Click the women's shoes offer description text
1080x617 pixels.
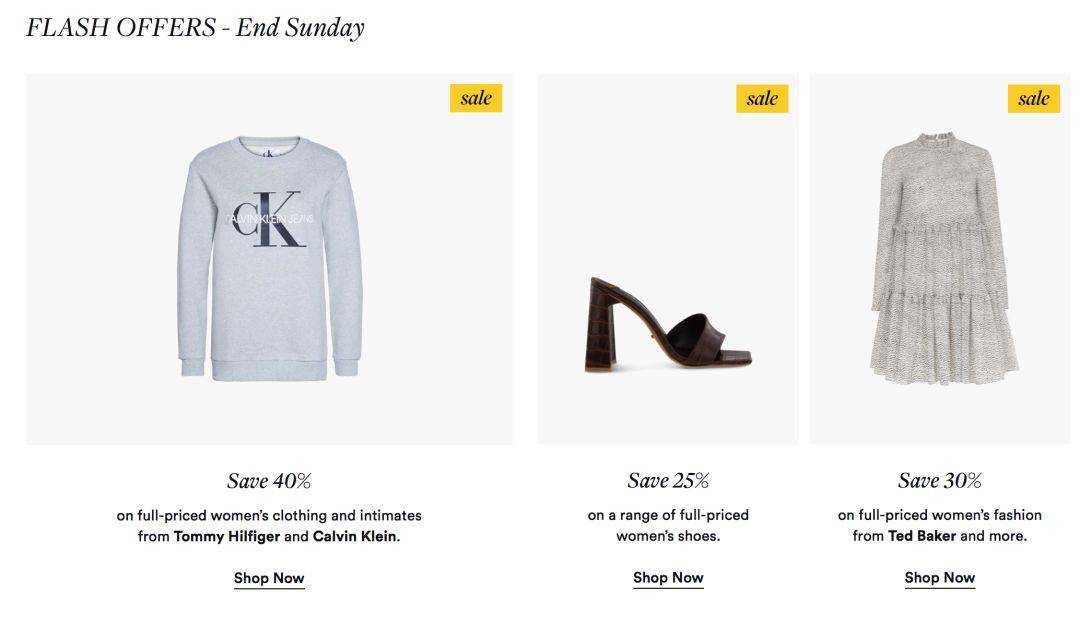pos(668,525)
